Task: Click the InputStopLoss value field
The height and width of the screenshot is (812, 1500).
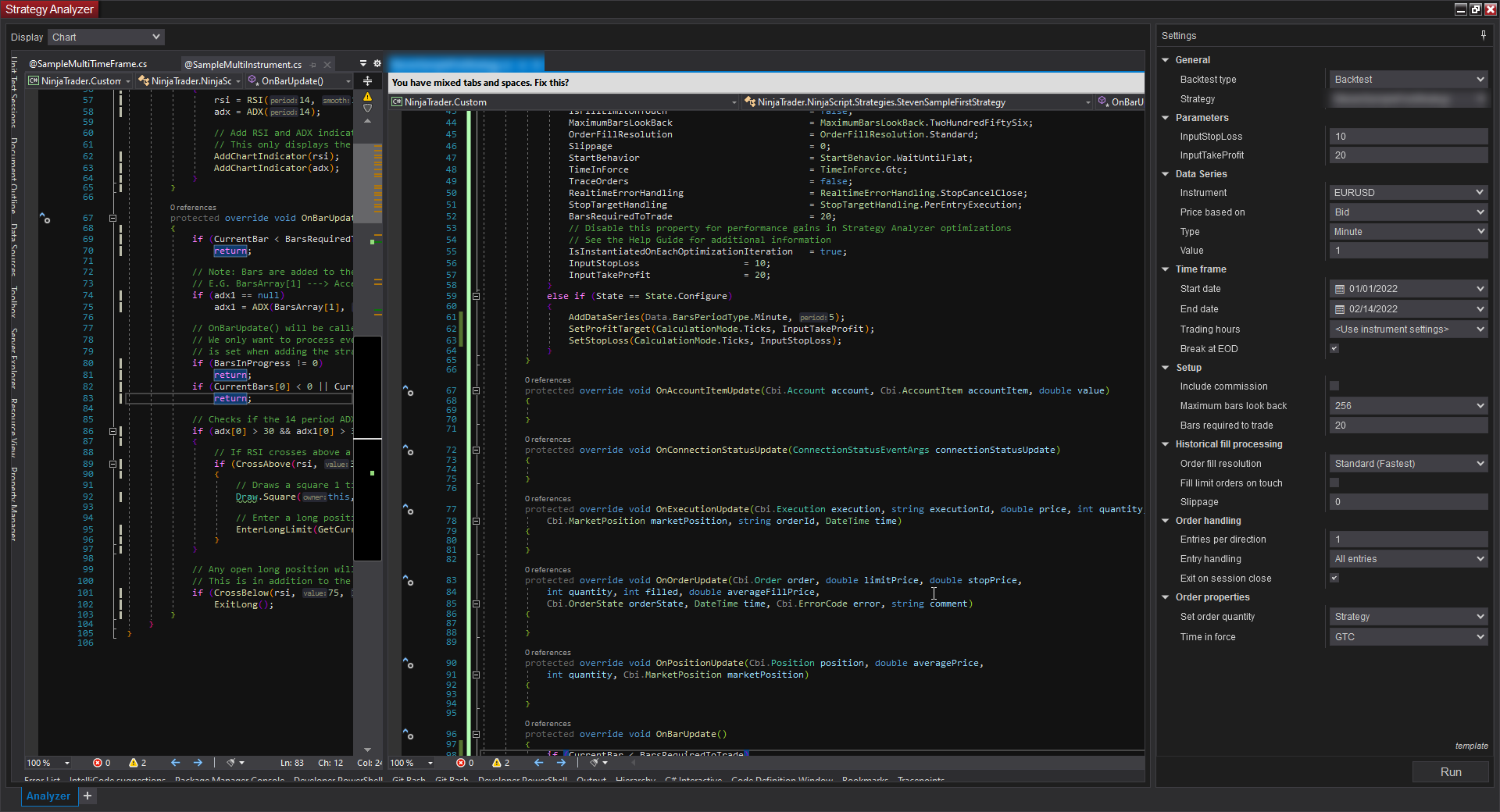Action: point(1408,137)
